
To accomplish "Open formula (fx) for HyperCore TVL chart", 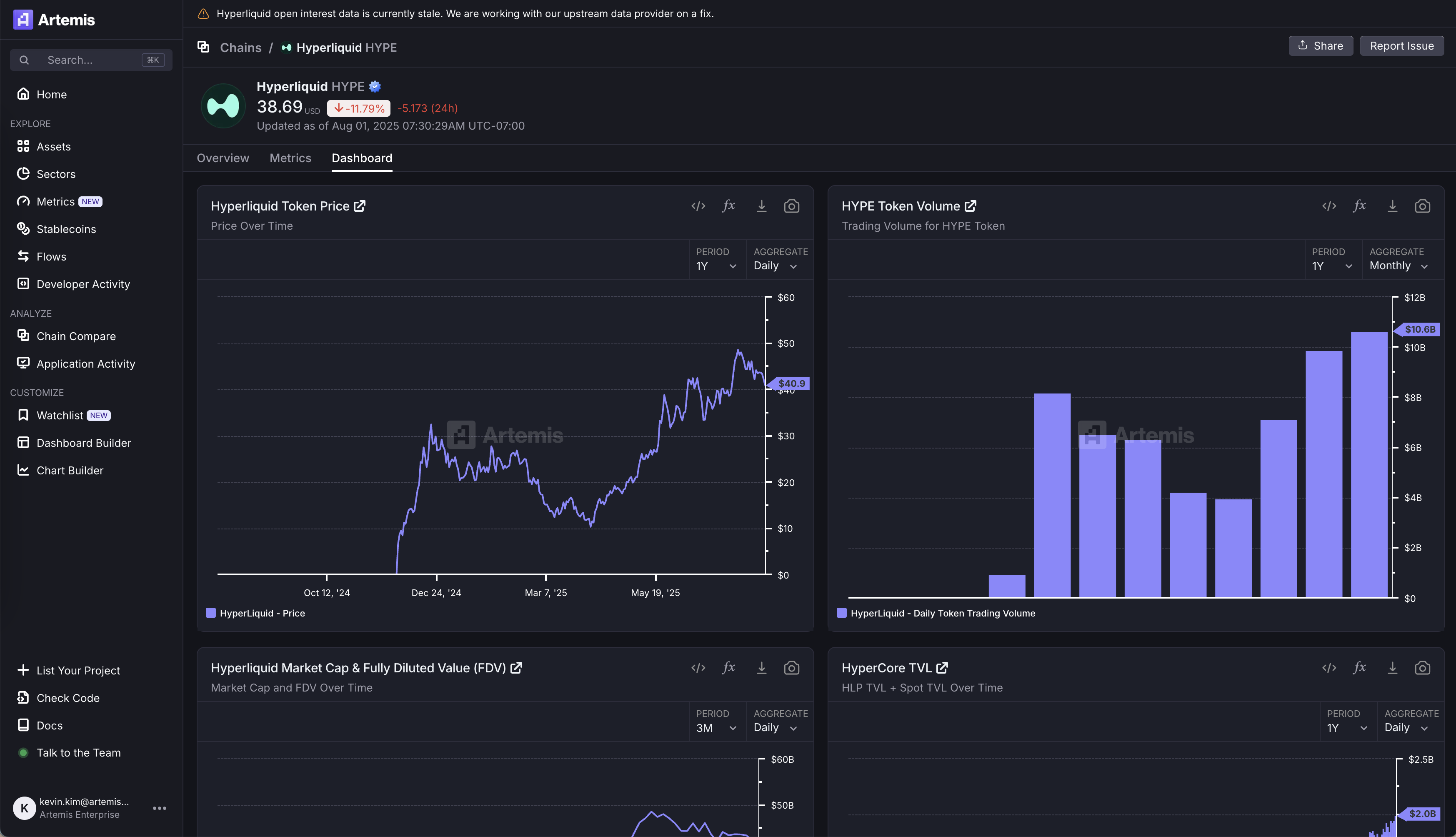I will 1359,667.
